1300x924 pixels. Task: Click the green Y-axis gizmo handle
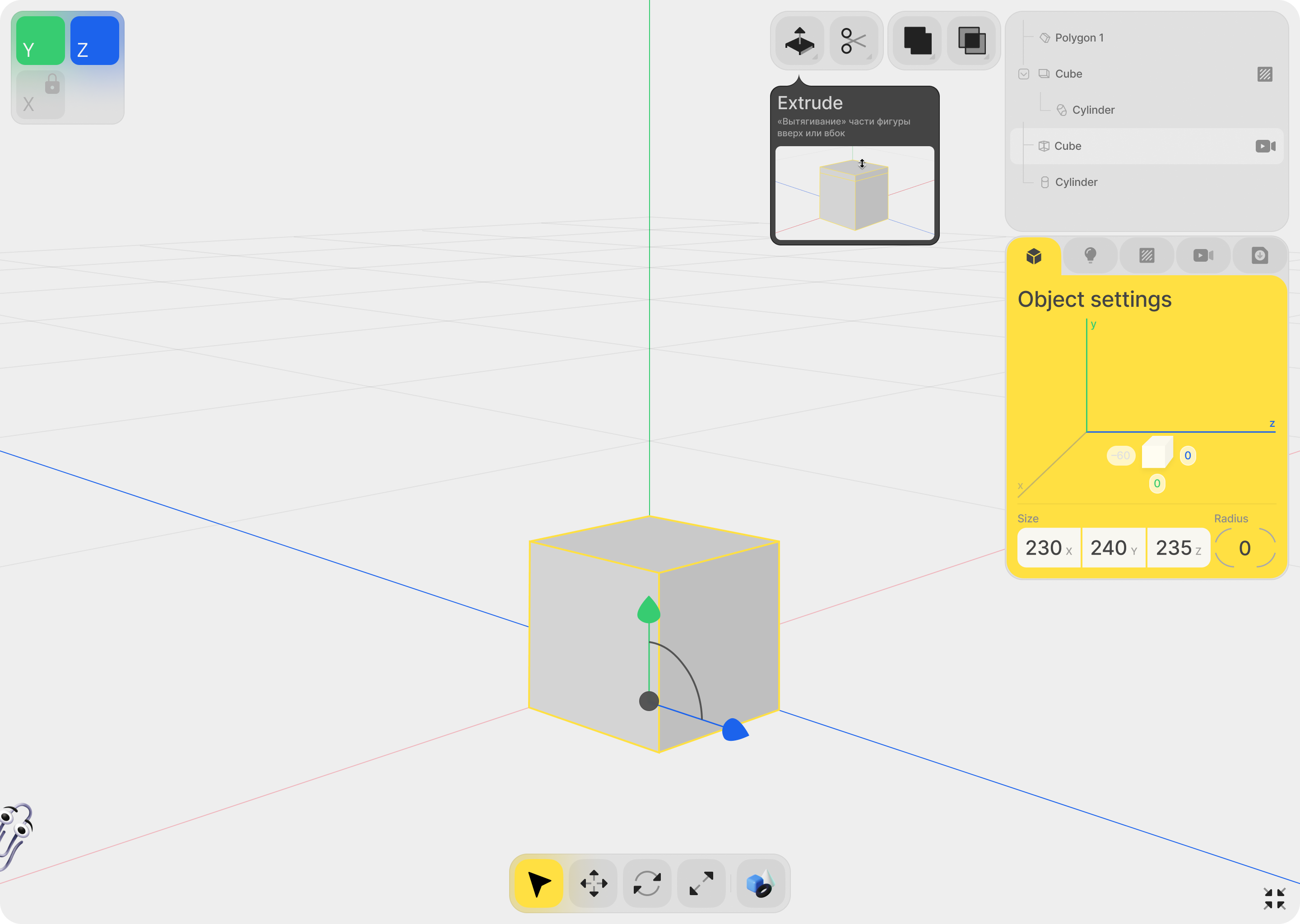point(649,610)
